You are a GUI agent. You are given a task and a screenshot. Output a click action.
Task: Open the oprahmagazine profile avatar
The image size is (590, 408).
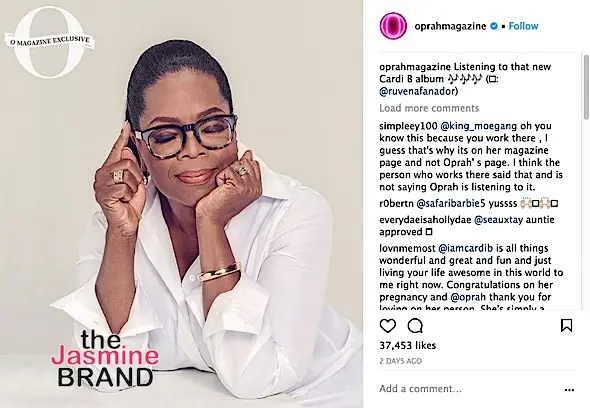tap(393, 26)
